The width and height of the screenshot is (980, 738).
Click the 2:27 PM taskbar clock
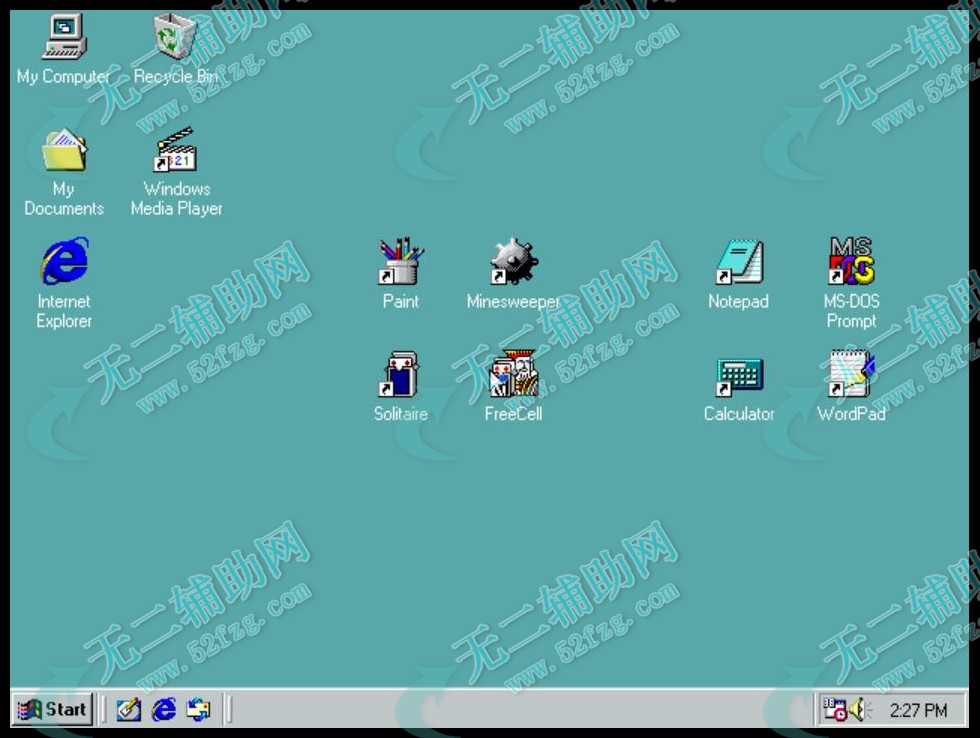(918, 711)
